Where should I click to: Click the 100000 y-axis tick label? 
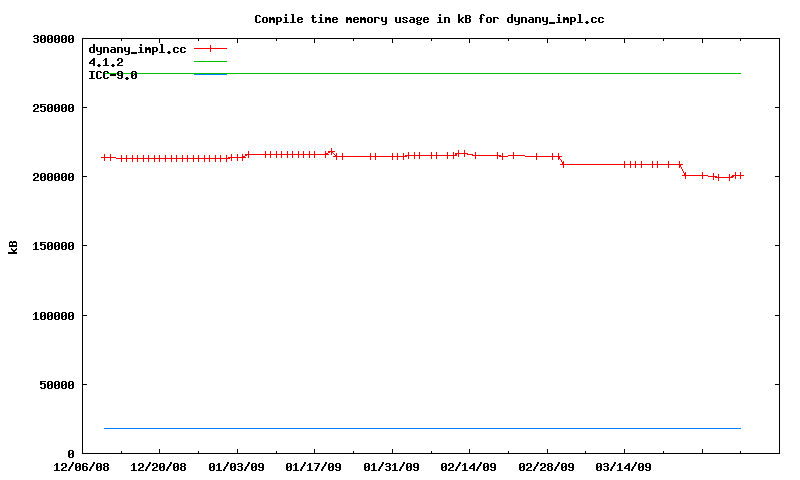[54, 316]
